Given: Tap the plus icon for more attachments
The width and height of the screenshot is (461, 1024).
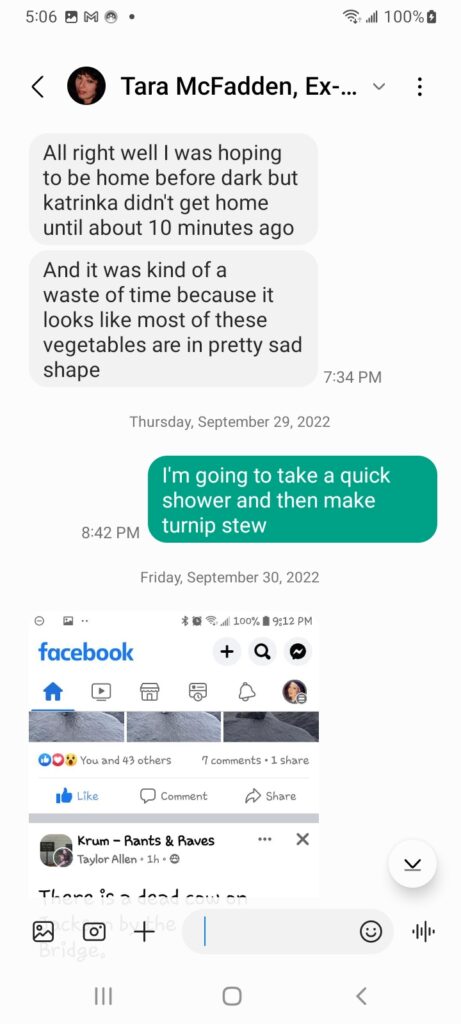Looking at the screenshot, I should pos(144,931).
